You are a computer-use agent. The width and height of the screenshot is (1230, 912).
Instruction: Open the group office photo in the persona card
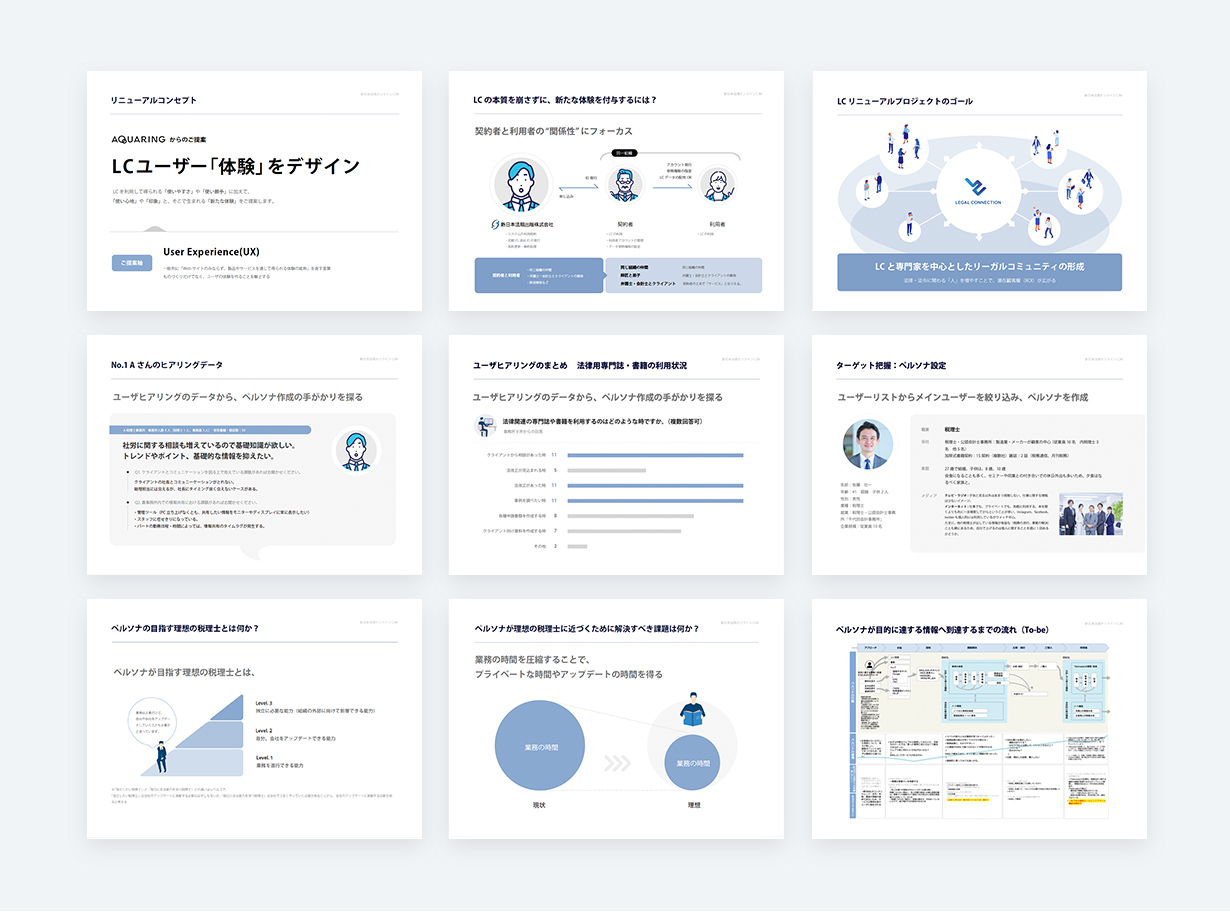coord(1090,513)
